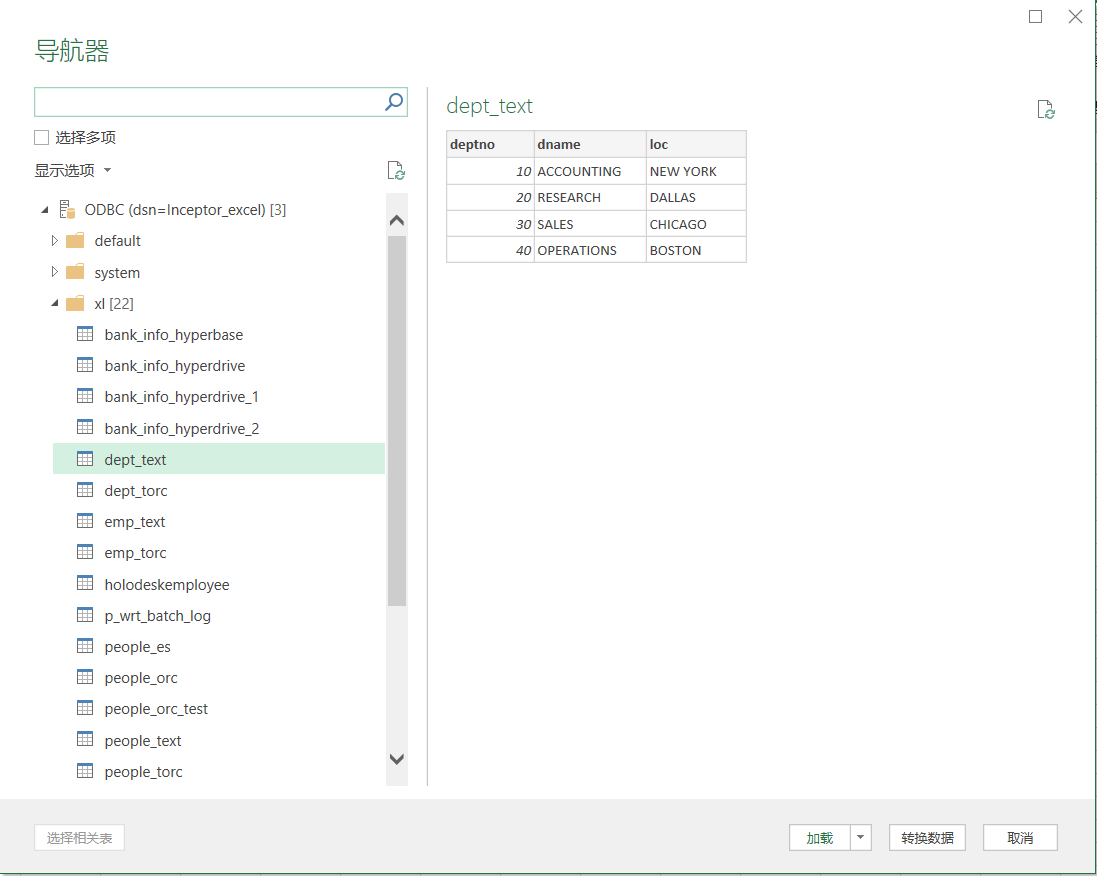Select the holodeskemployee table

166,585
